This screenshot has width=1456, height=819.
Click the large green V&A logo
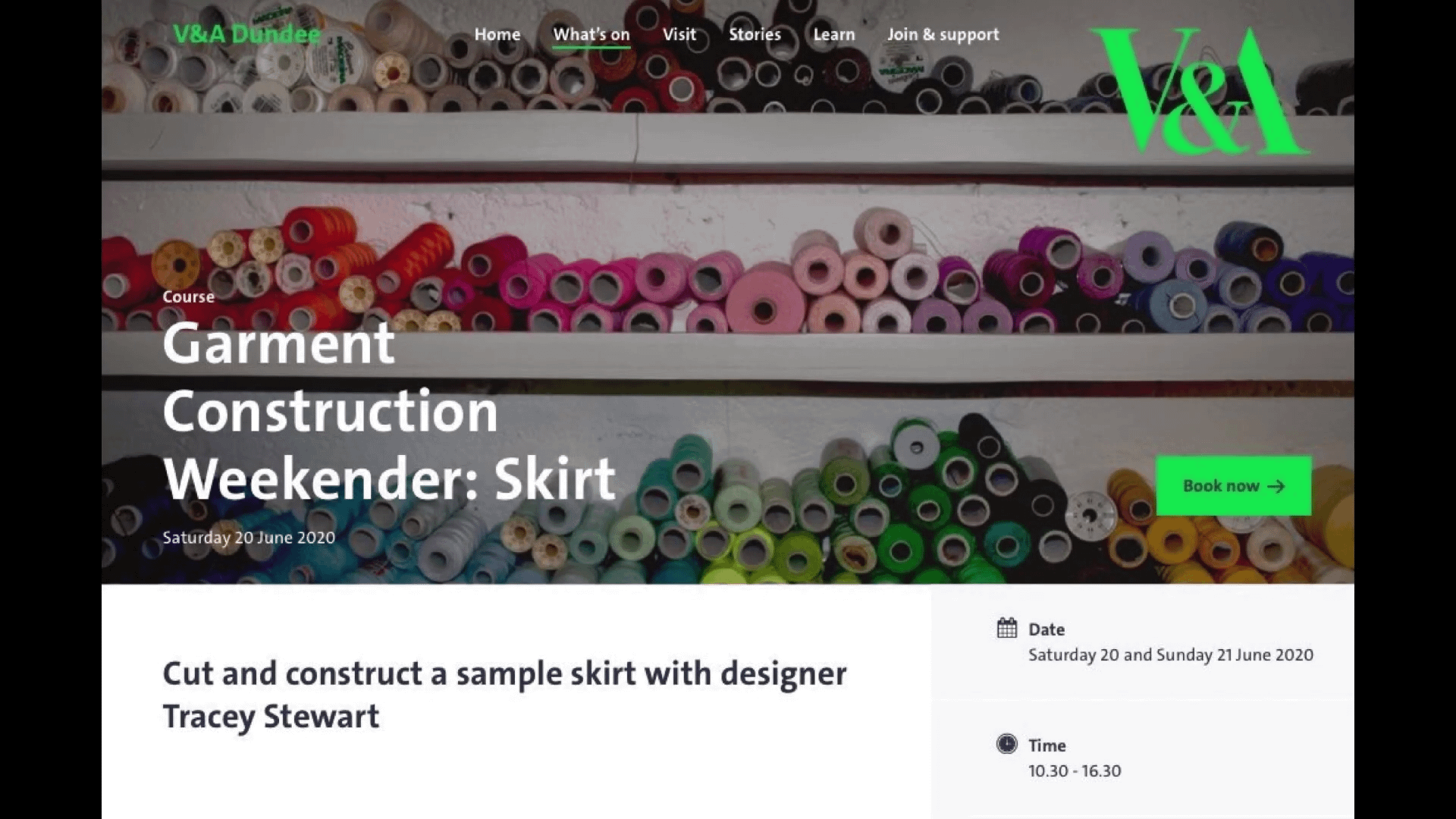point(1198,90)
